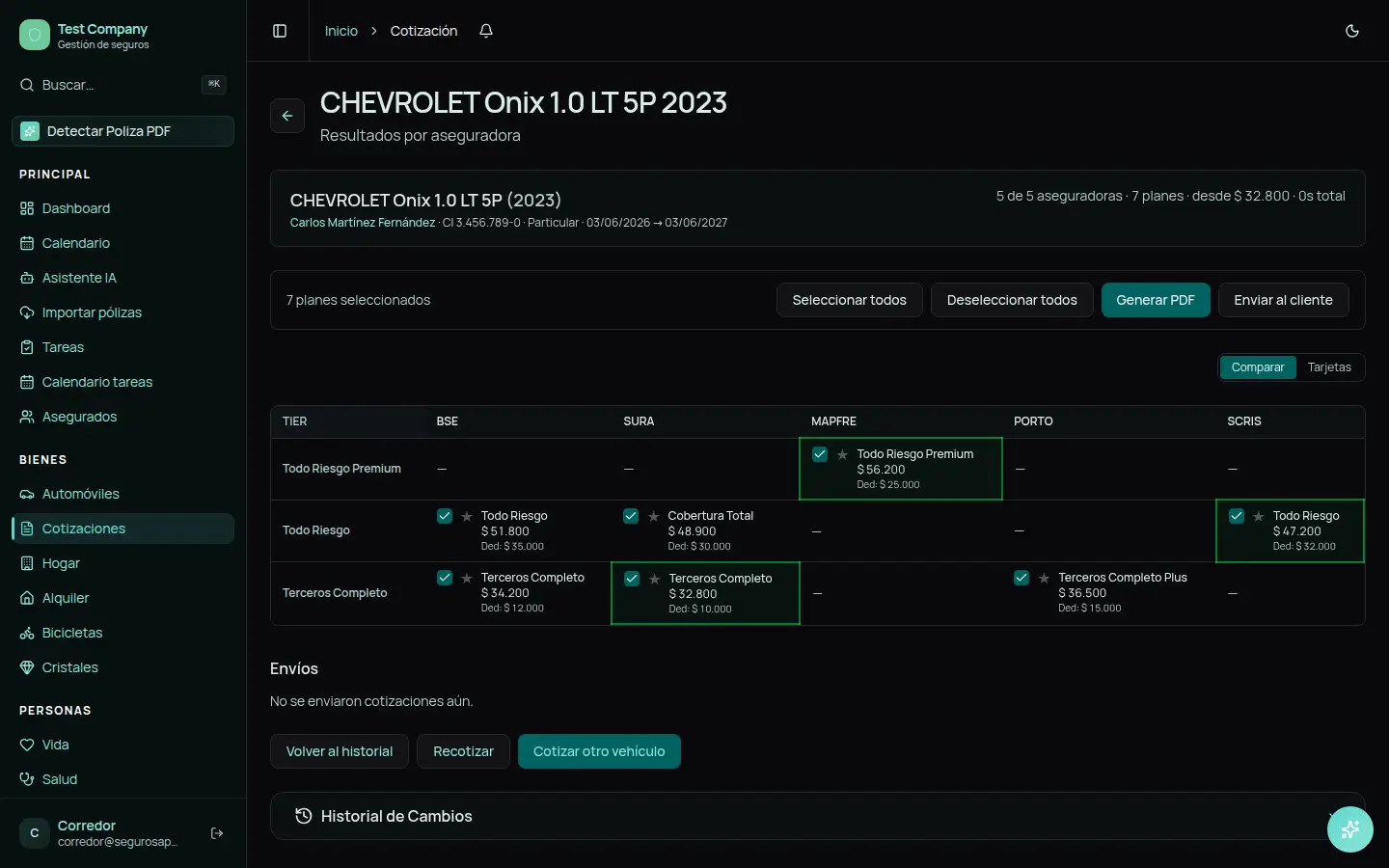Viewport: 1389px width, 868px height.
Task: Toggle the sidebar panel icon
Action: 280,31
